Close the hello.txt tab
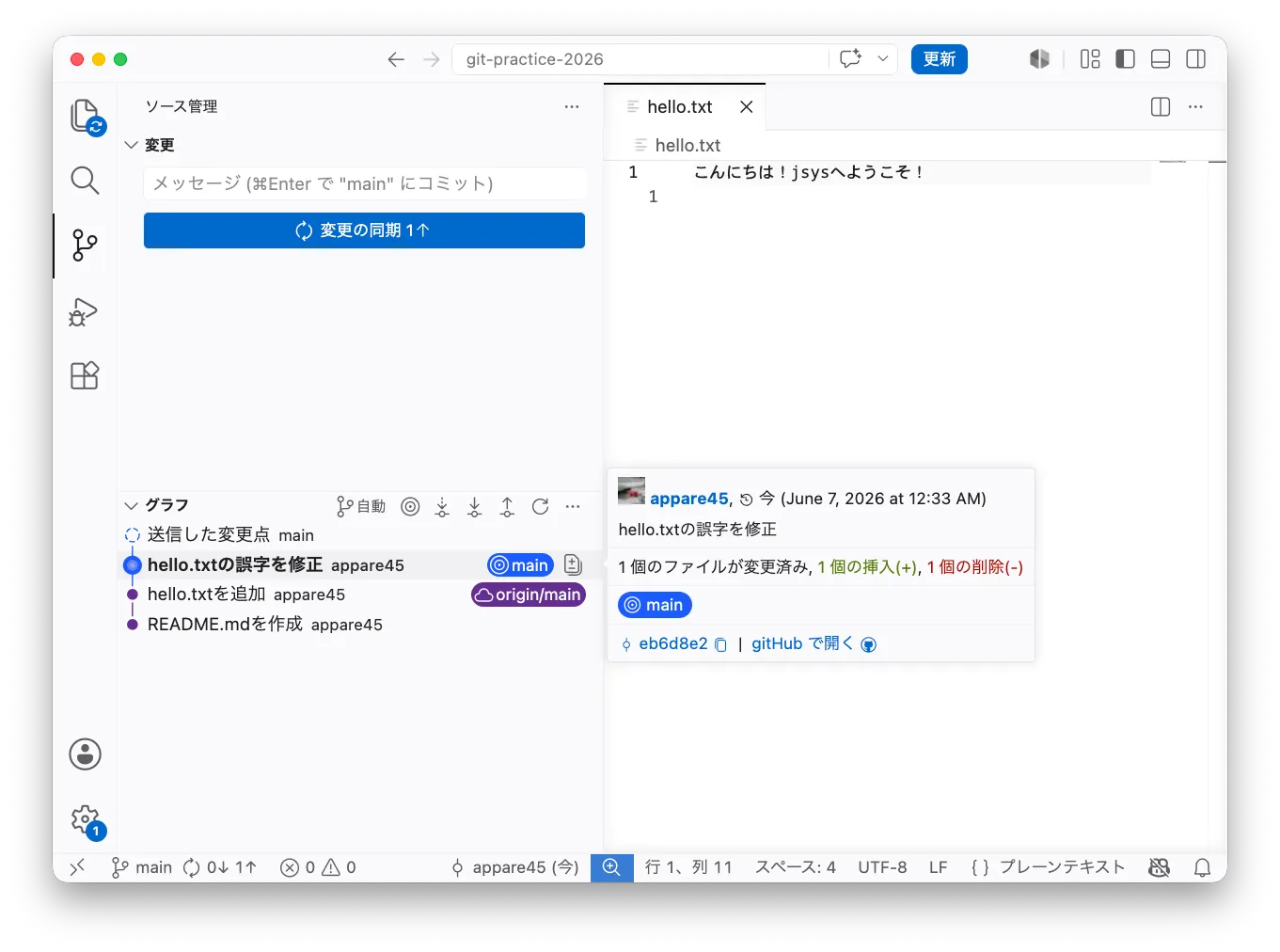This screenshot has width=1280, height=952. pyautogui.click(x=747, y=107)
